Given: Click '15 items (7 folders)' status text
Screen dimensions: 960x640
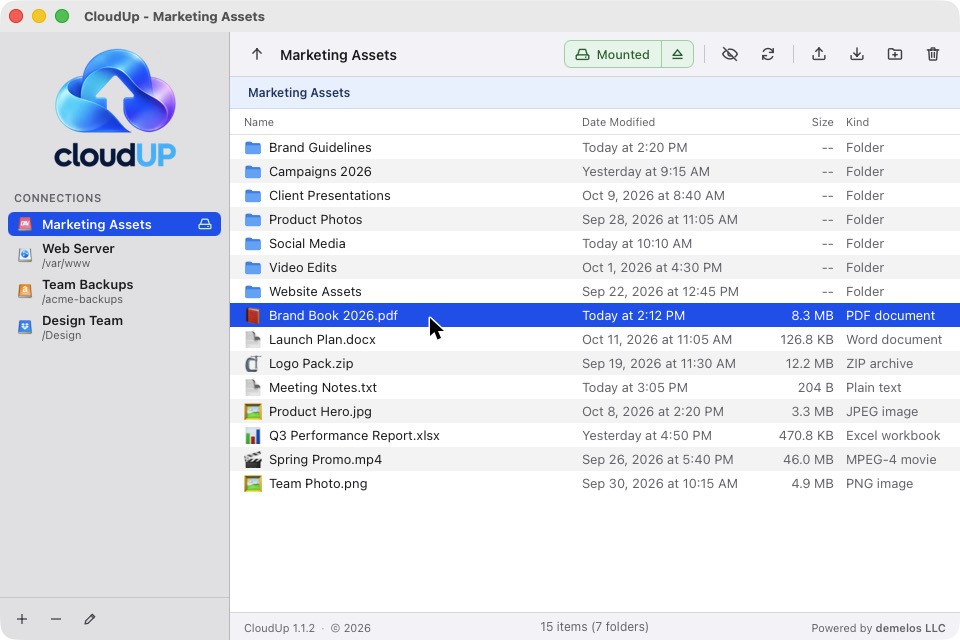Looking at the screenshot, I should tap(594, 627).
